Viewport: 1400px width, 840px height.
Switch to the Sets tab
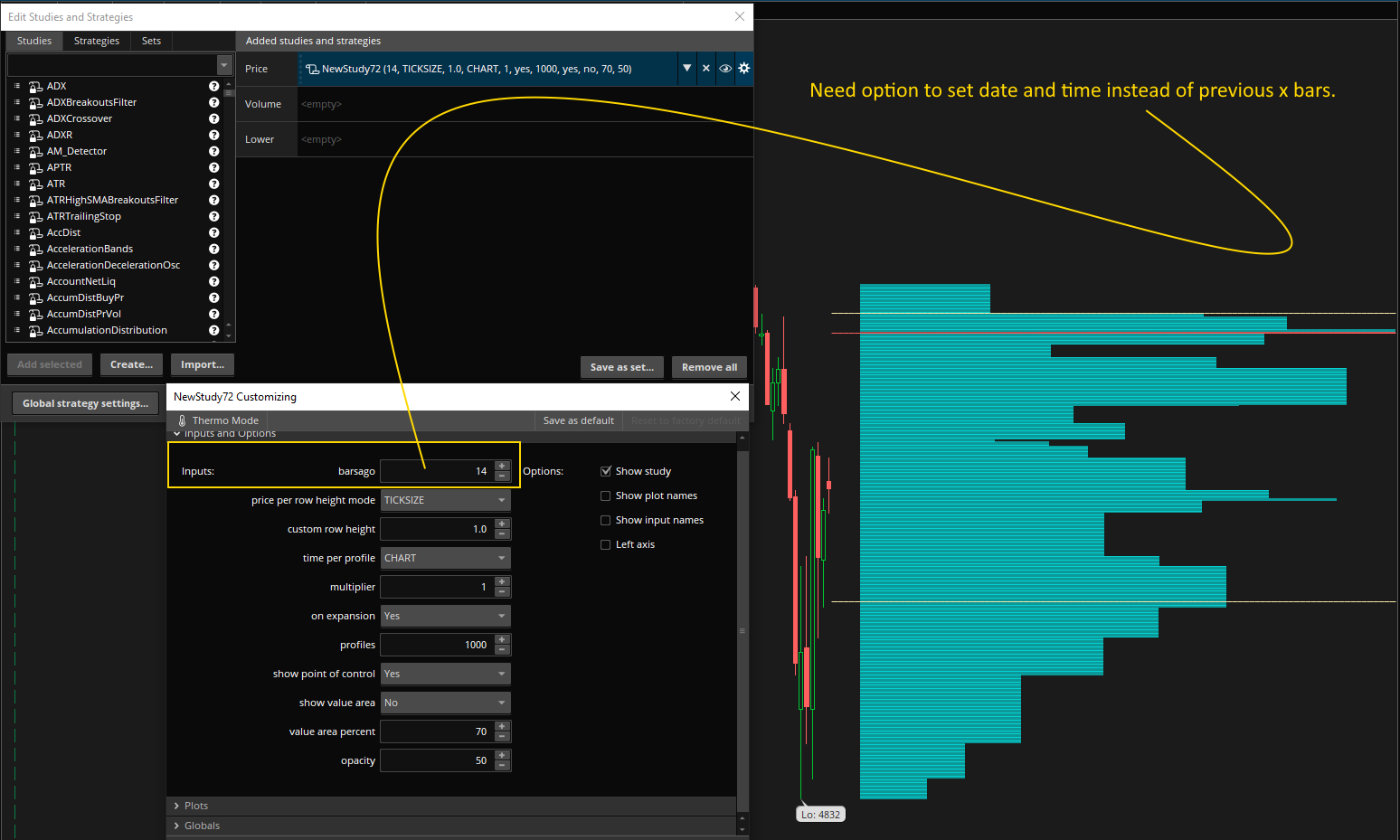click(151, 41)
